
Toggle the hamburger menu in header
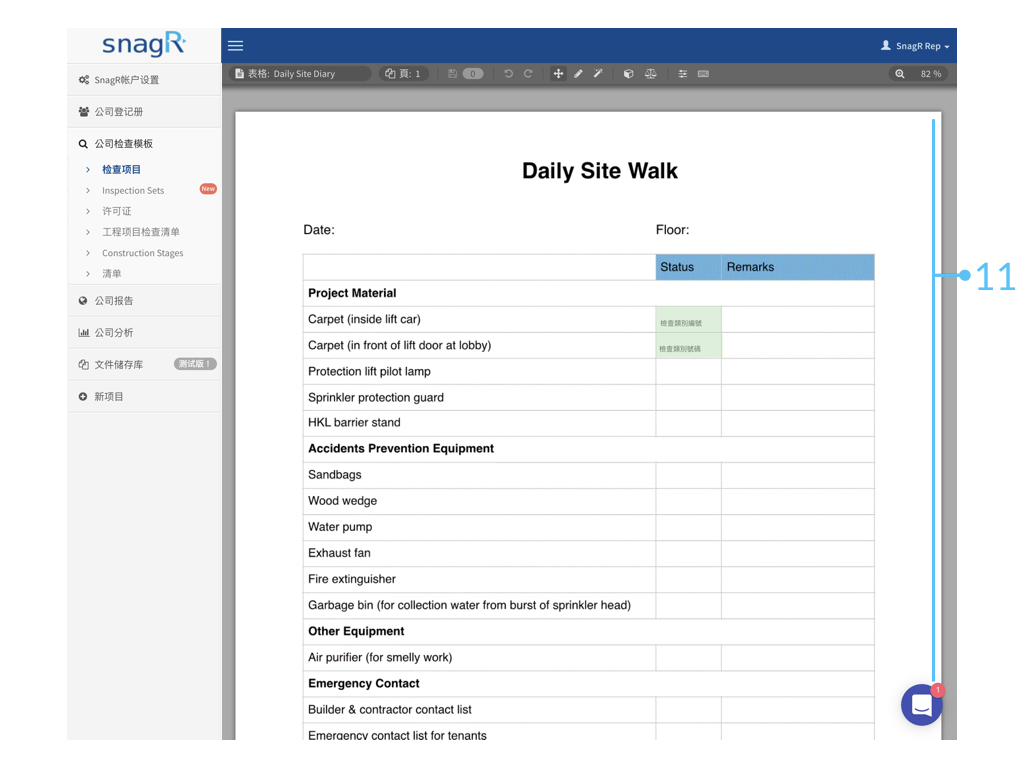pyautogui.click(x=235, y=46)
